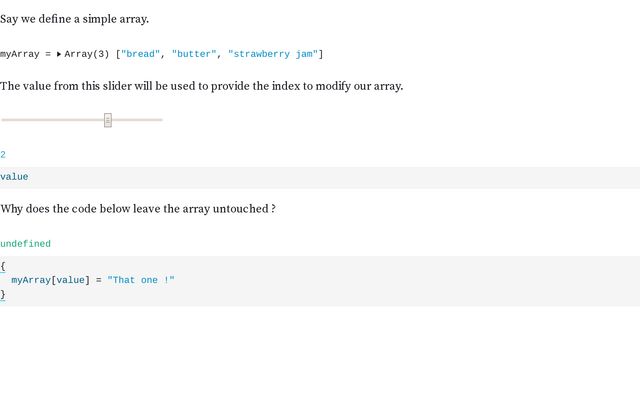
Task: Expand the myArray disclosure triangle
Action: [x=59, y=54]
